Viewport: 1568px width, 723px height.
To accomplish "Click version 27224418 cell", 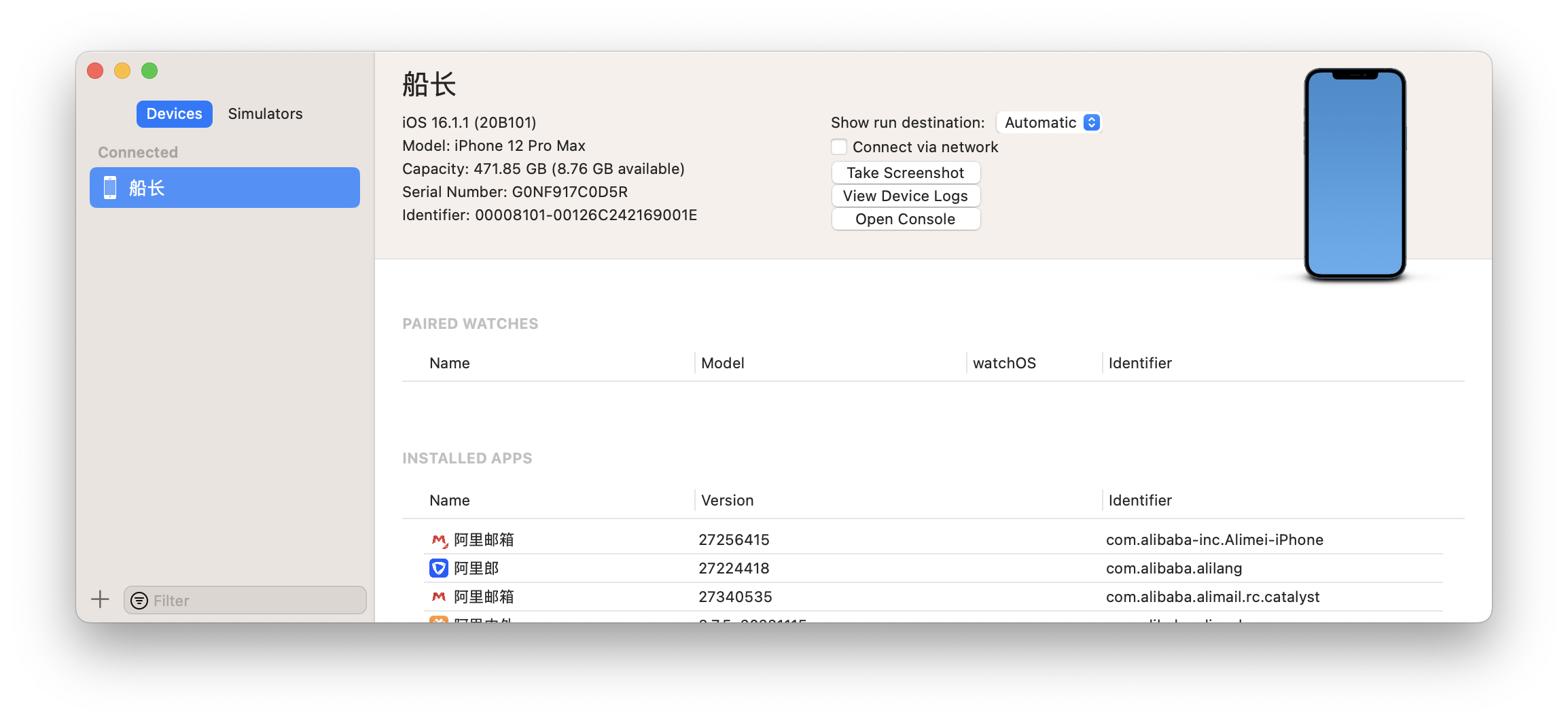I will [x=734, y=568].
